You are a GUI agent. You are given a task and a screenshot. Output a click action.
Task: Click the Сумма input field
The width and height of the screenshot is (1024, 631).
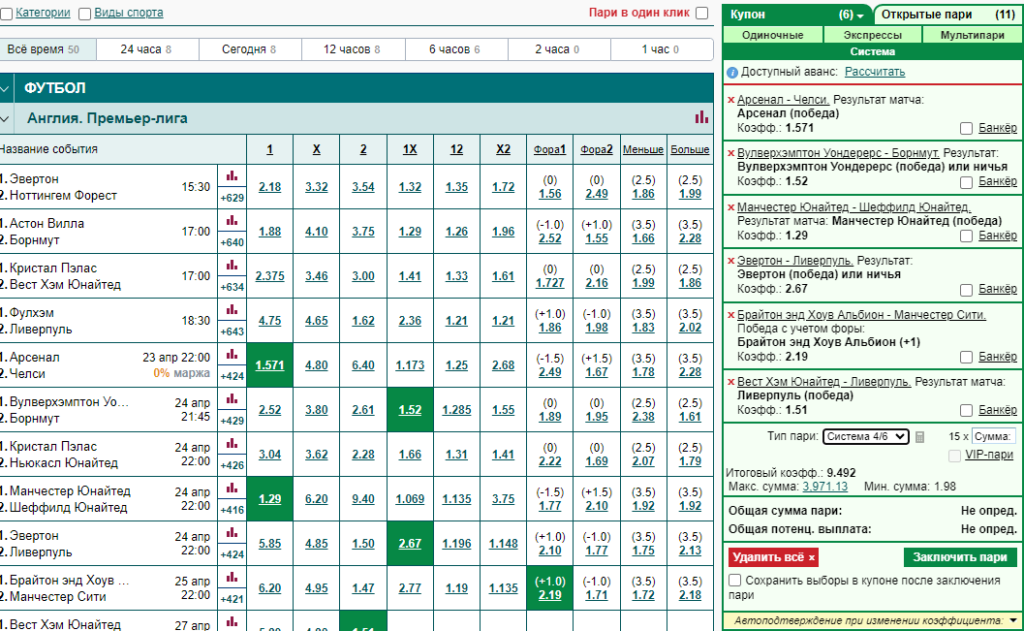[994, 436]
